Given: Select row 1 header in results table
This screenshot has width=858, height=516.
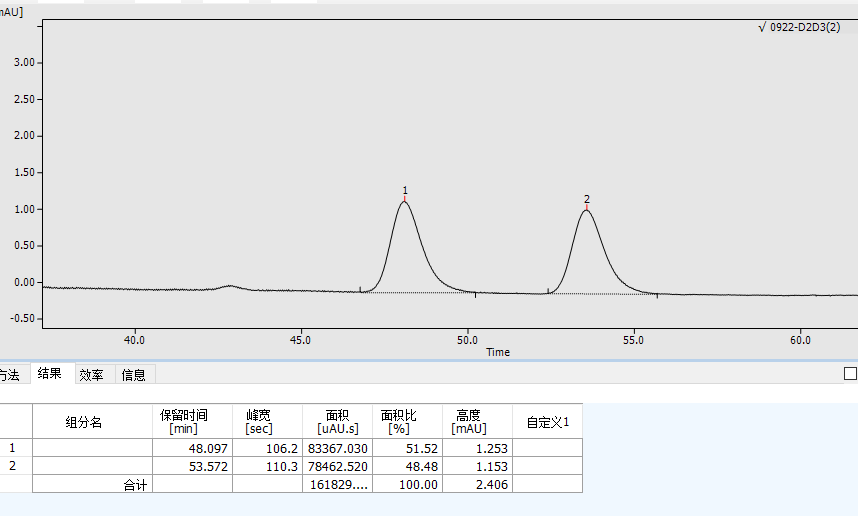Looking at the screenshot, I should (x=14, y=449).
